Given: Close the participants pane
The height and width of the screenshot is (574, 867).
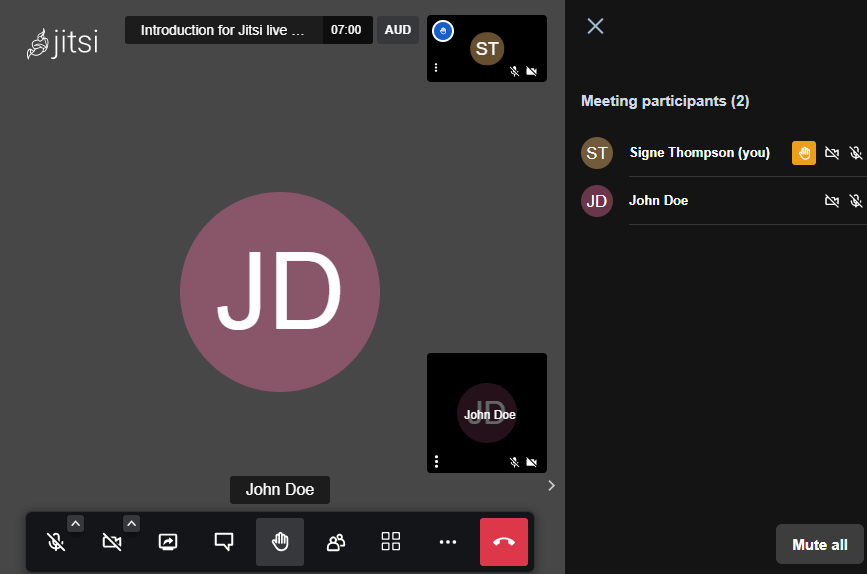Looking at the screenshot, I should (595, 26).
